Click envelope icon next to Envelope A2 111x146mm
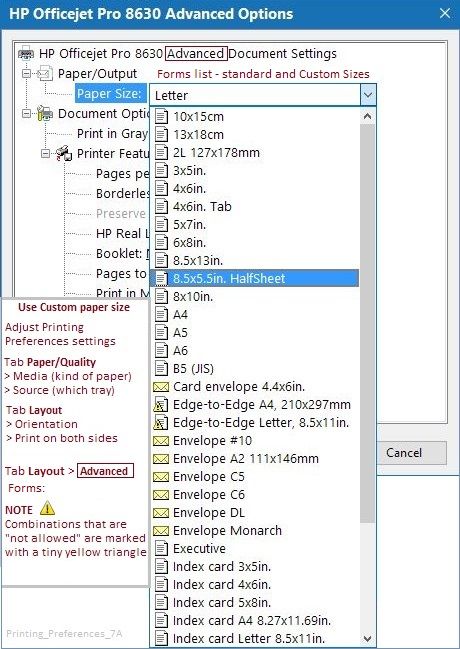The width and height of the screenshot is (460, 649). point(161,459)
